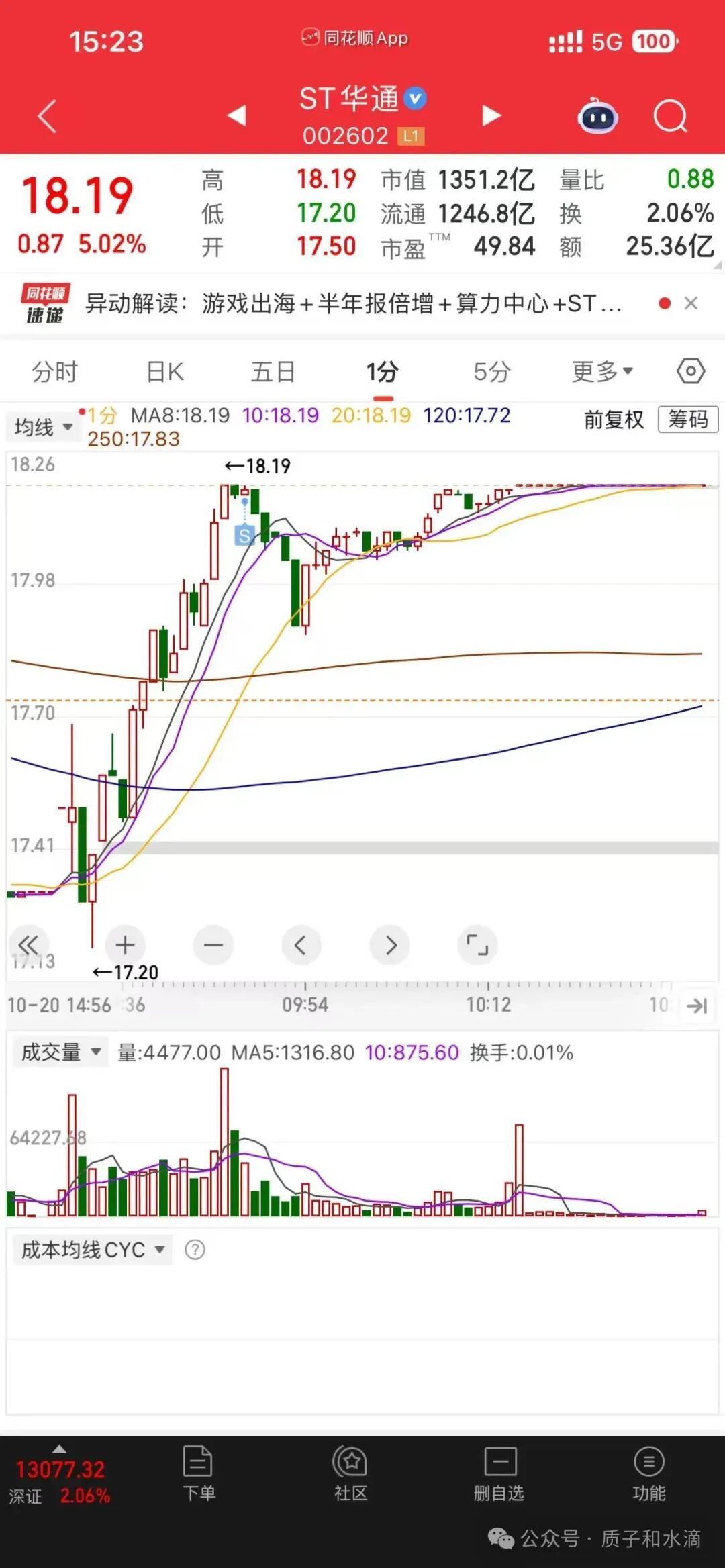
Task: Enter fullscreen chart mode
Action: click(x=477, y=945)
